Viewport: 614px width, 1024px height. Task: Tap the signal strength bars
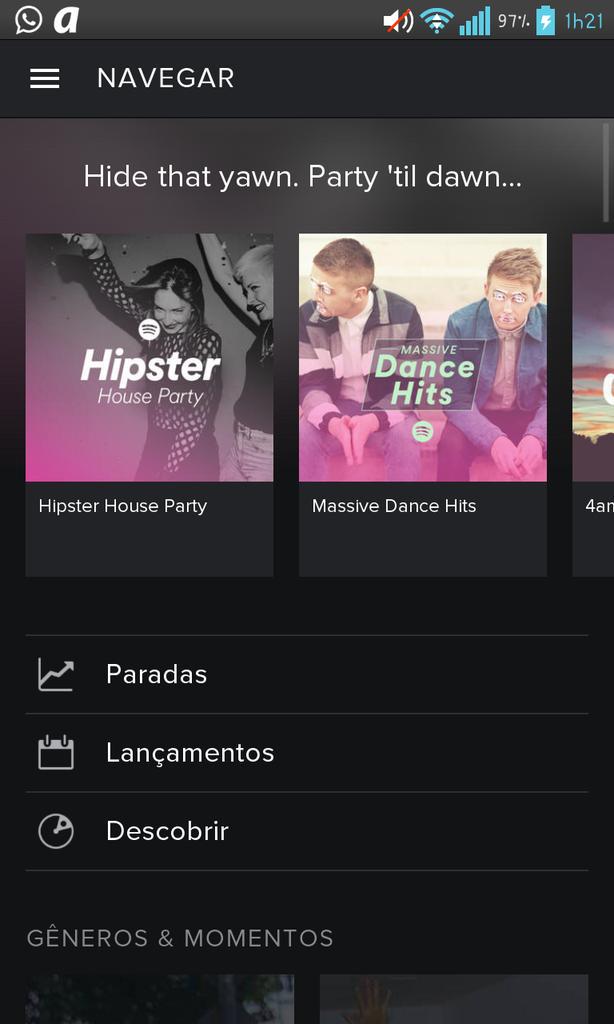click(x=474, y=21)
